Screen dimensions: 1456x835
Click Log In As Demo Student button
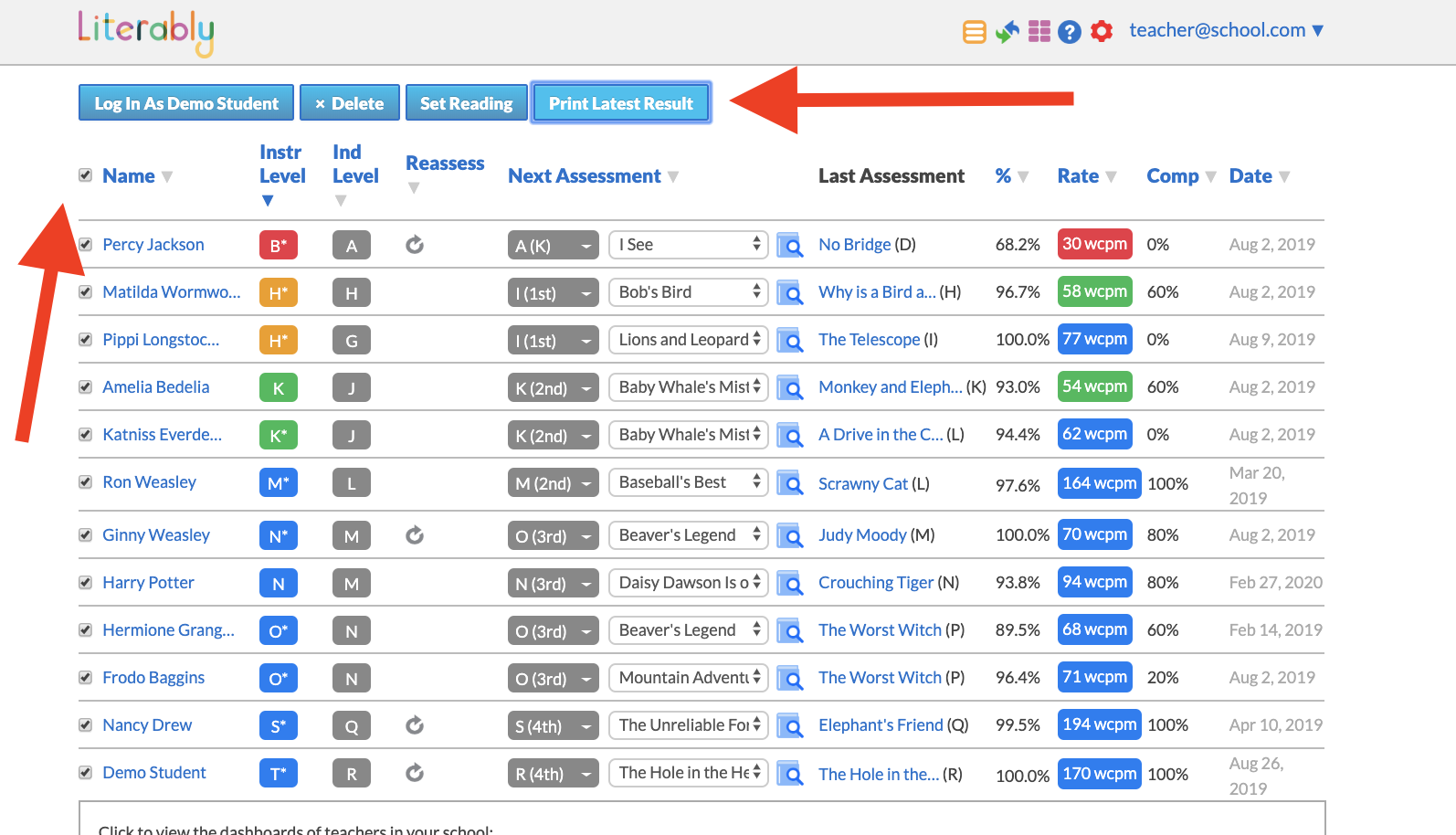(186, 103)
